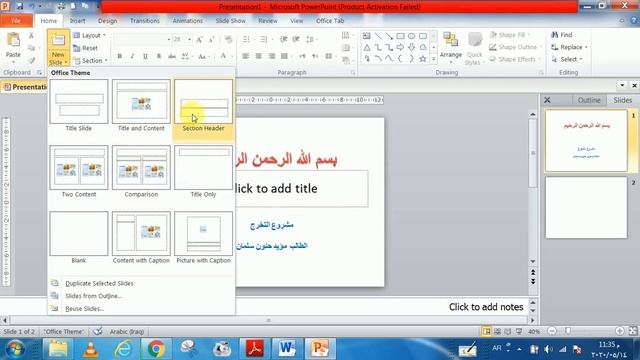Click the zoom slider handle
The height and width of the screenshot is (360, 640).
[568, 331]
